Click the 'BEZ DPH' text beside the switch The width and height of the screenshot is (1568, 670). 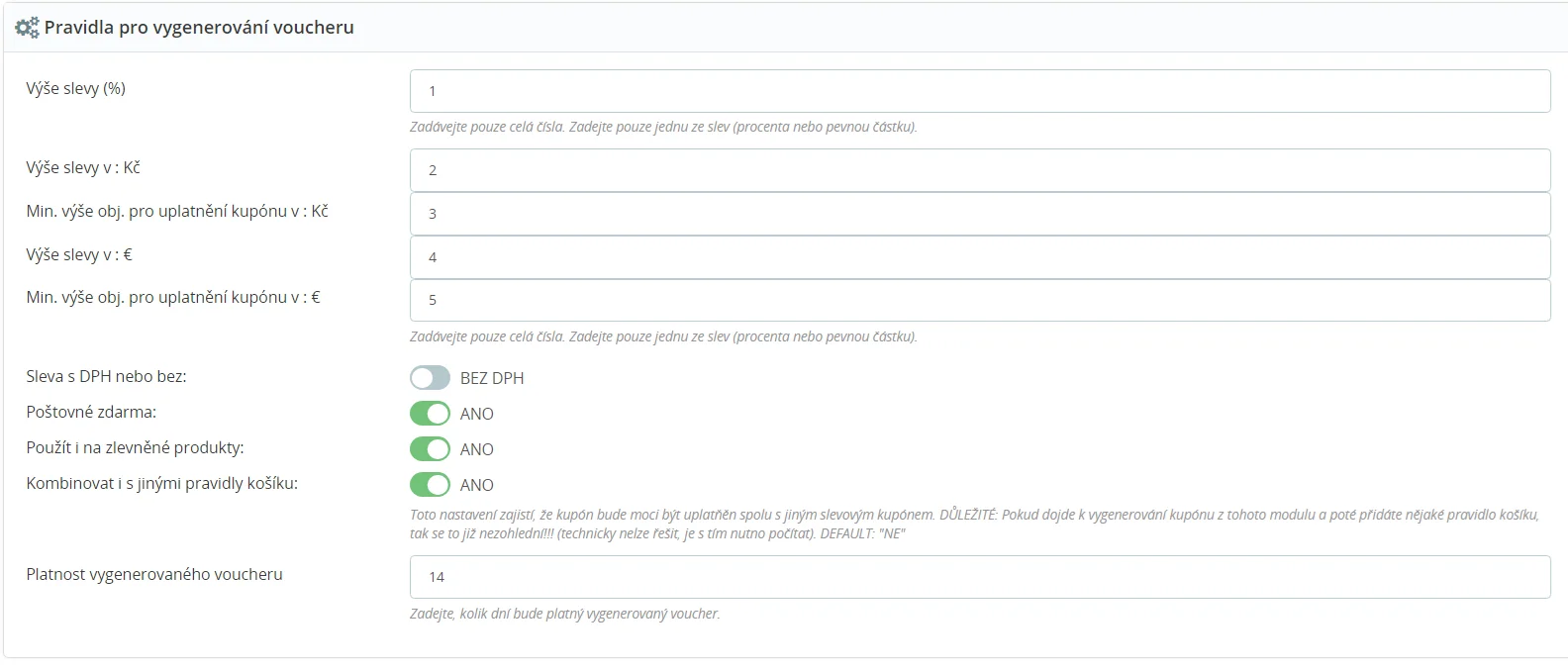click(492, 378)
